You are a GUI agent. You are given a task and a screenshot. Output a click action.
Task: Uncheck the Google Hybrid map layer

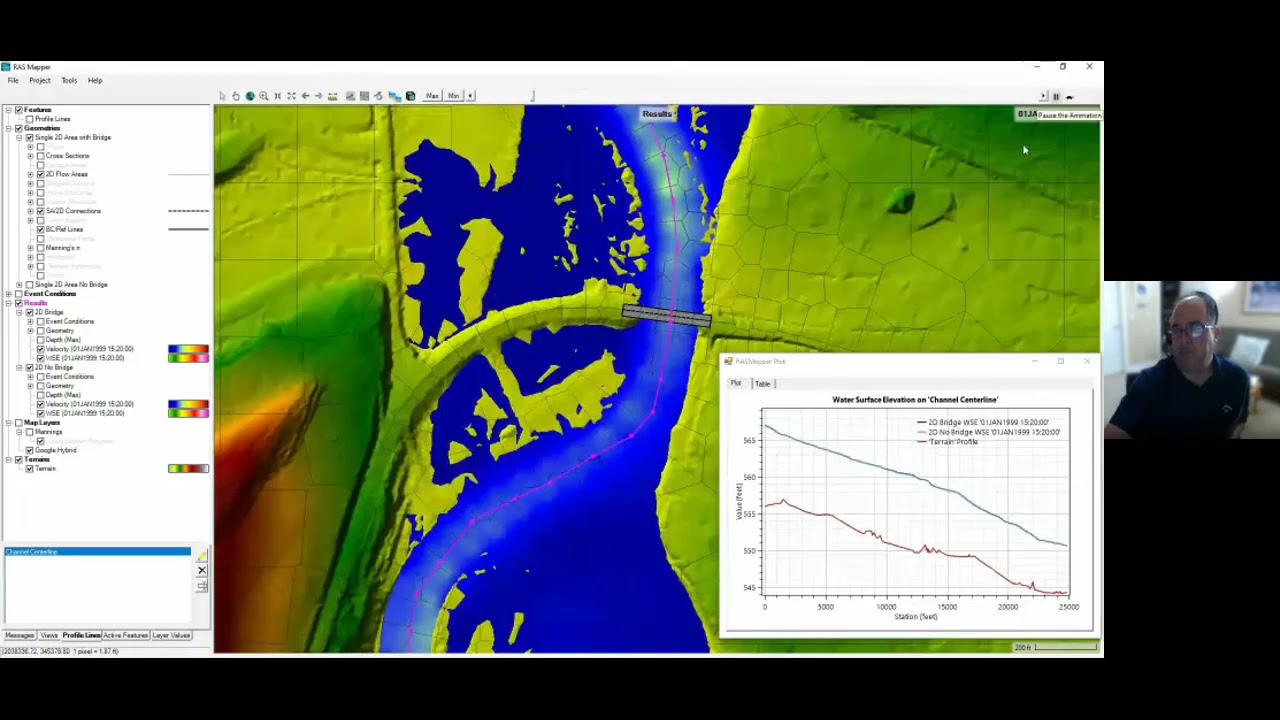(29, 450)
